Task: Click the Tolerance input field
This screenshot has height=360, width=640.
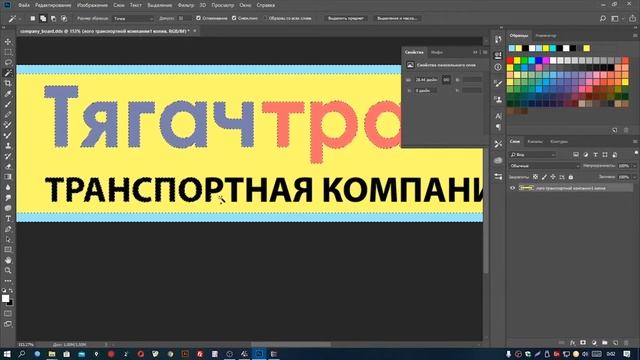Action: pos(184,18)
